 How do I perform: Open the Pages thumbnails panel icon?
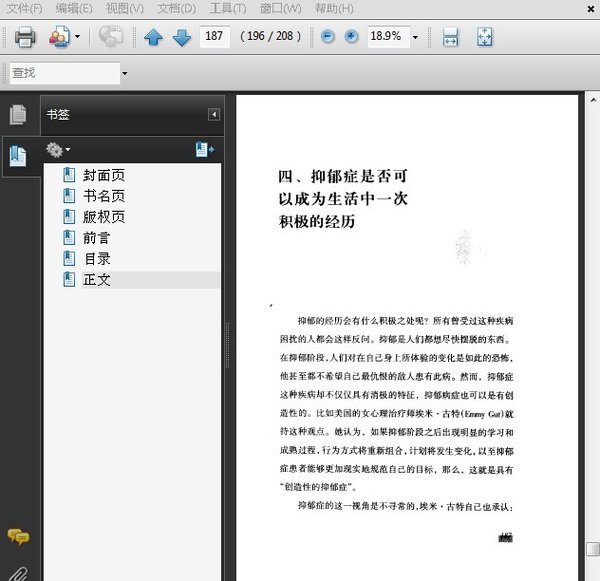click(x=18, y=115)
